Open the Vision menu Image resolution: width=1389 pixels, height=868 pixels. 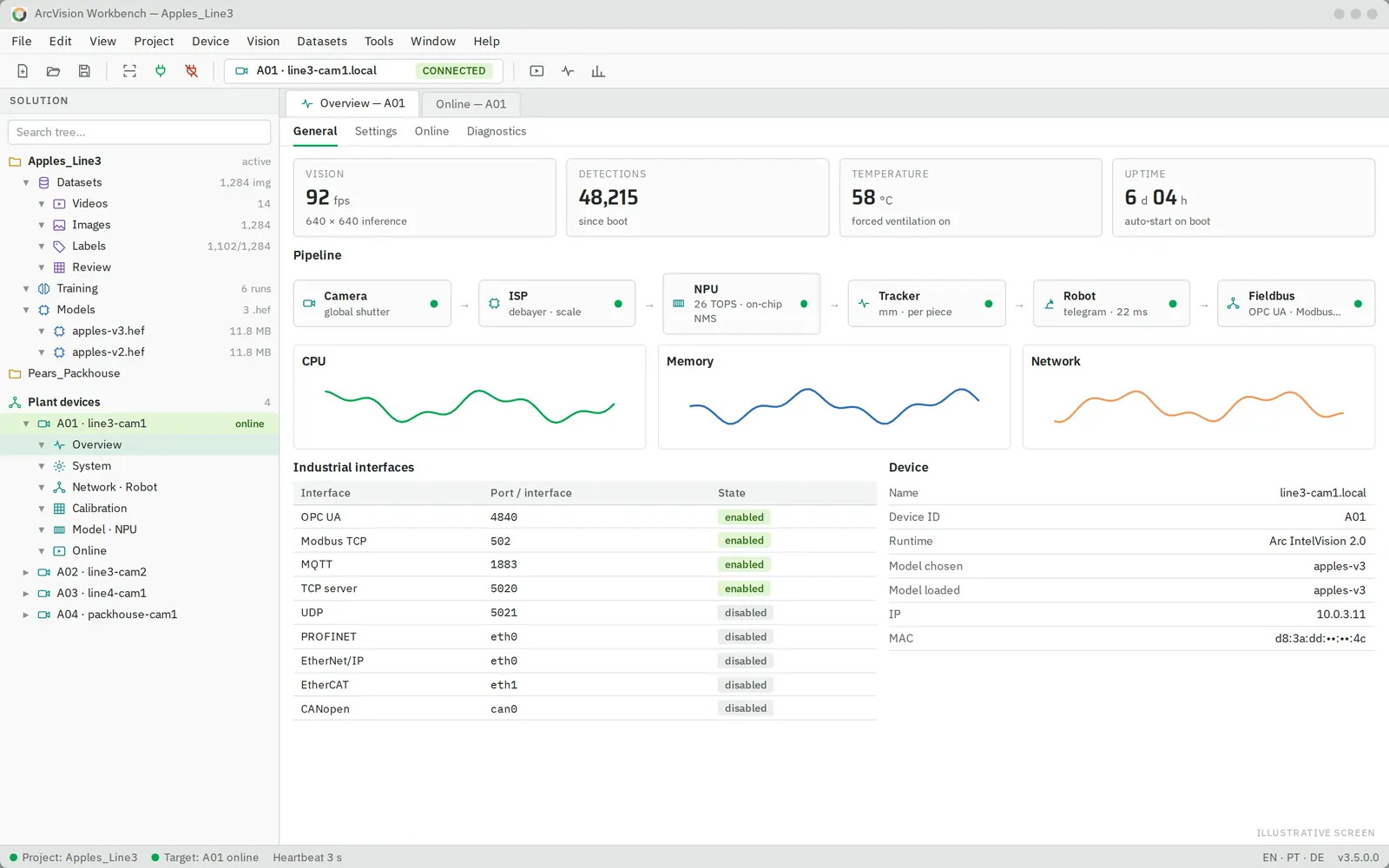[263, 41]
